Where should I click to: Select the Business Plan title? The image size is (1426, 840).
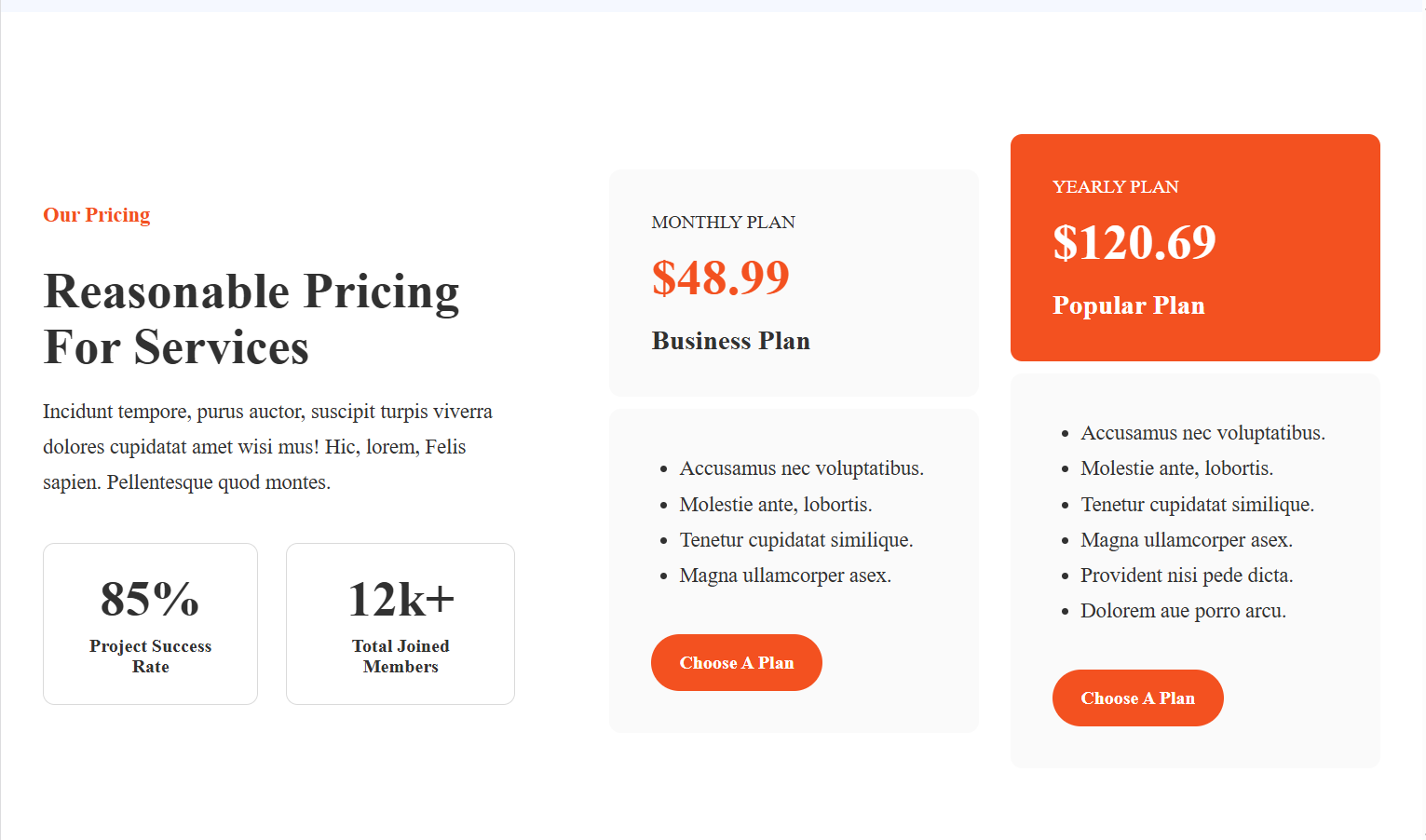tap(731, 341)
